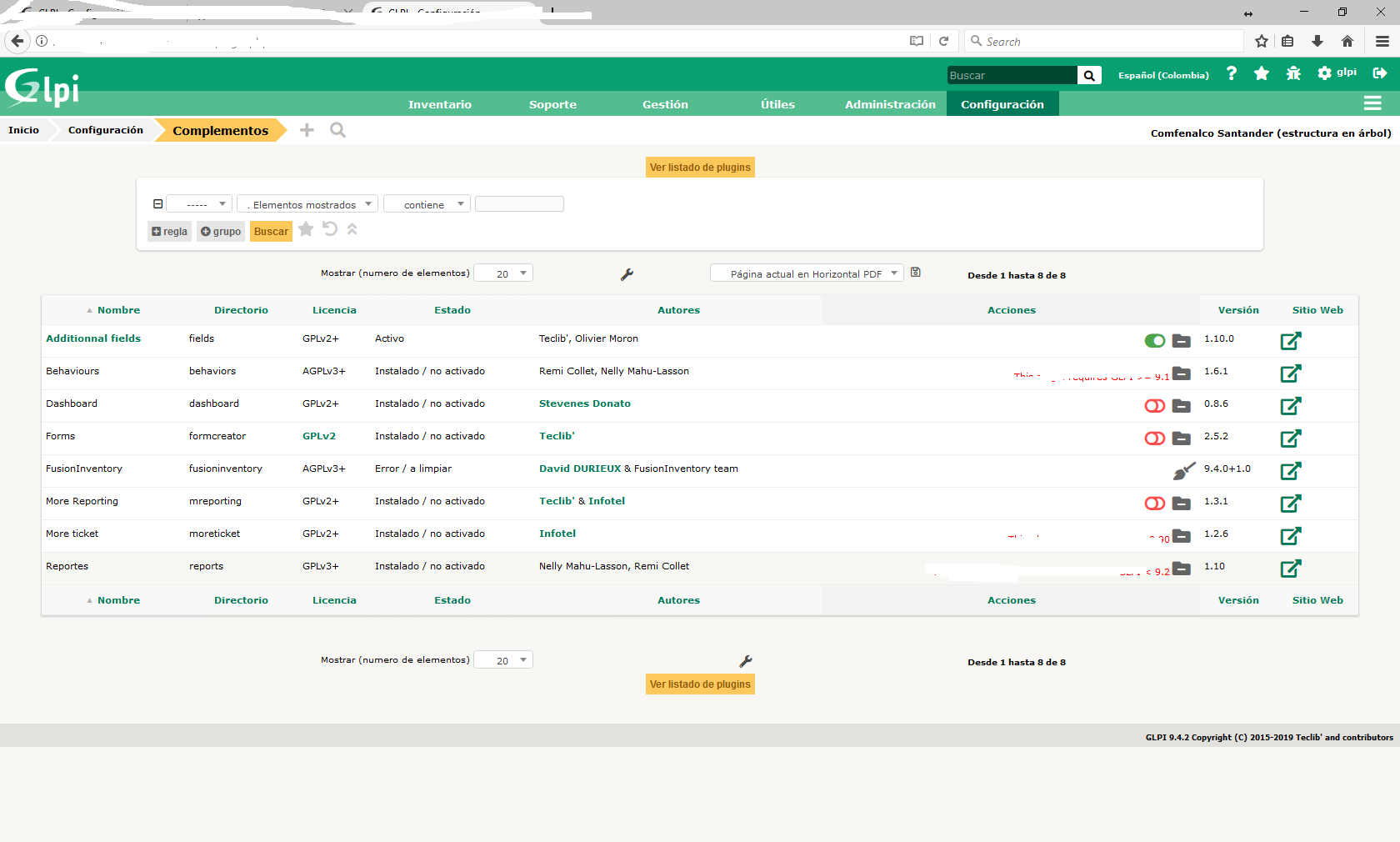Open the GLPI help question mark icon
The width and height of the screenshot is (1400, 842).
[x=1232, y=73]
